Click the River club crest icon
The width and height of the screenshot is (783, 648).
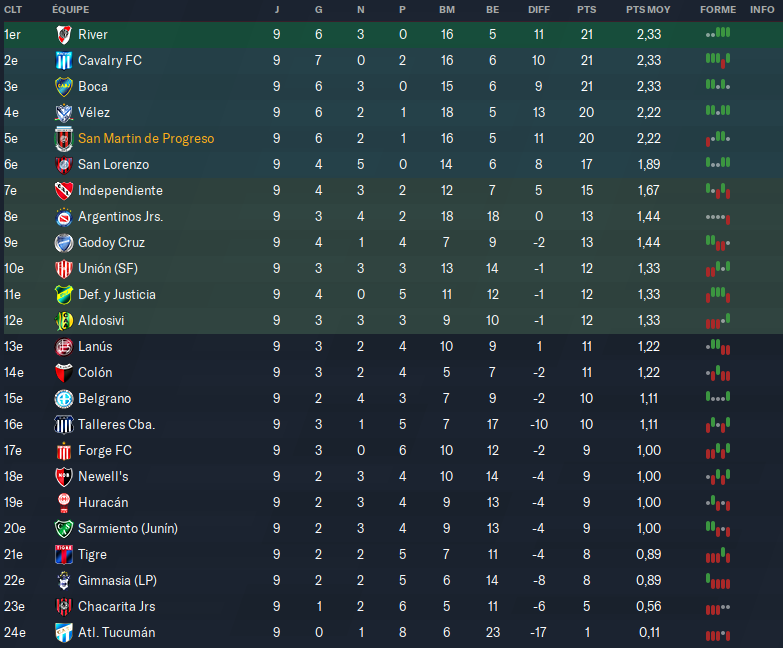point(64,35)
